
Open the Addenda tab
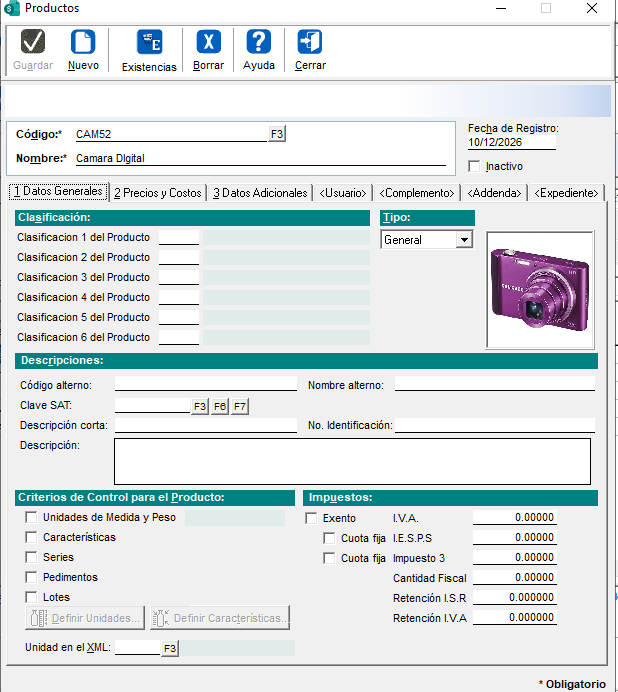pyautogui.click(x=494, y=193)
